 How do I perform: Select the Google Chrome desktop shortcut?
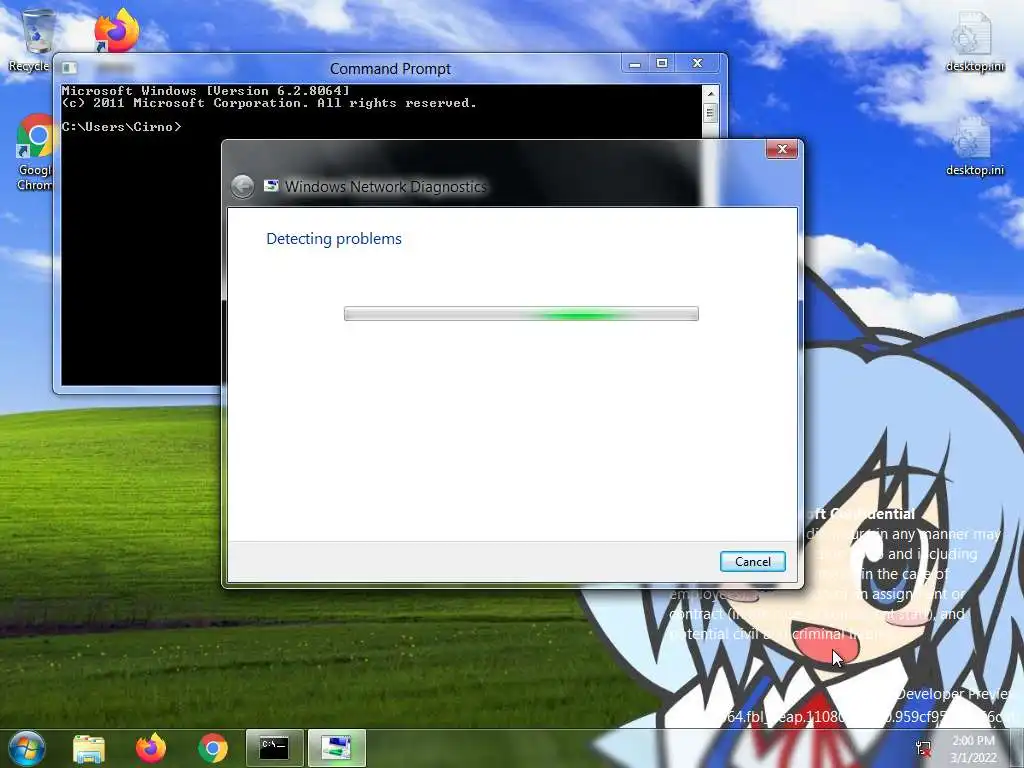[34, 152]
